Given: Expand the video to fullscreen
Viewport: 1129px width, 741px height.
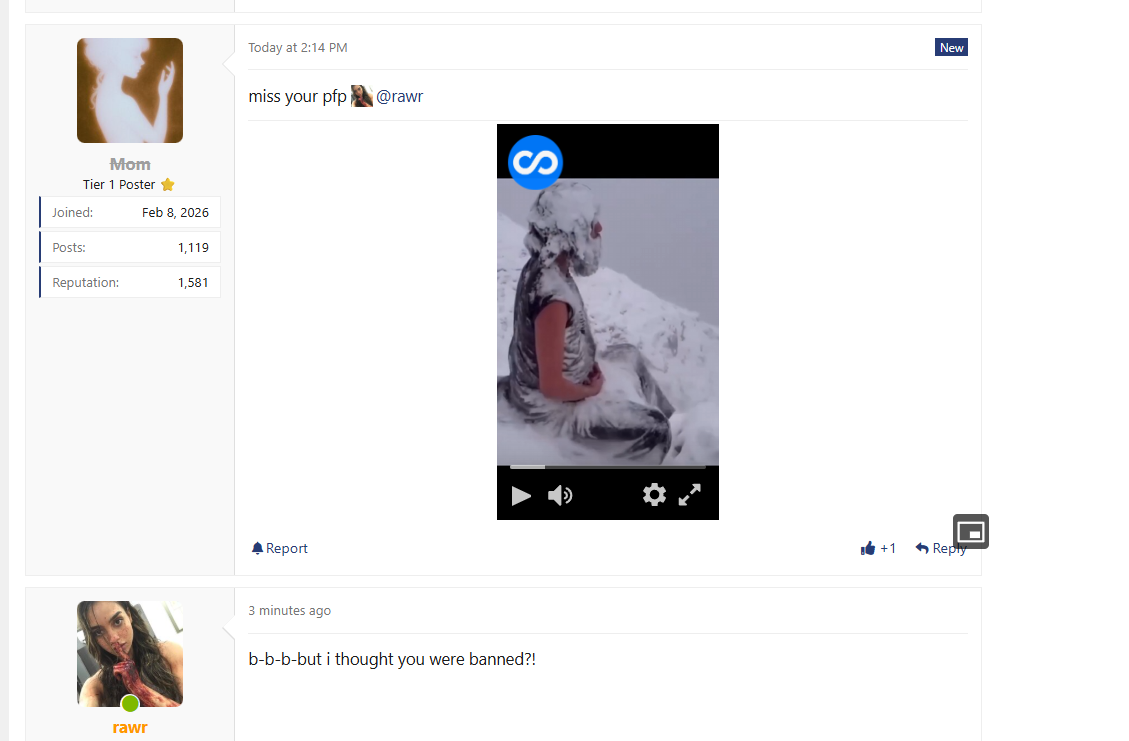Looking at the screenshot, I should point(690,494).
